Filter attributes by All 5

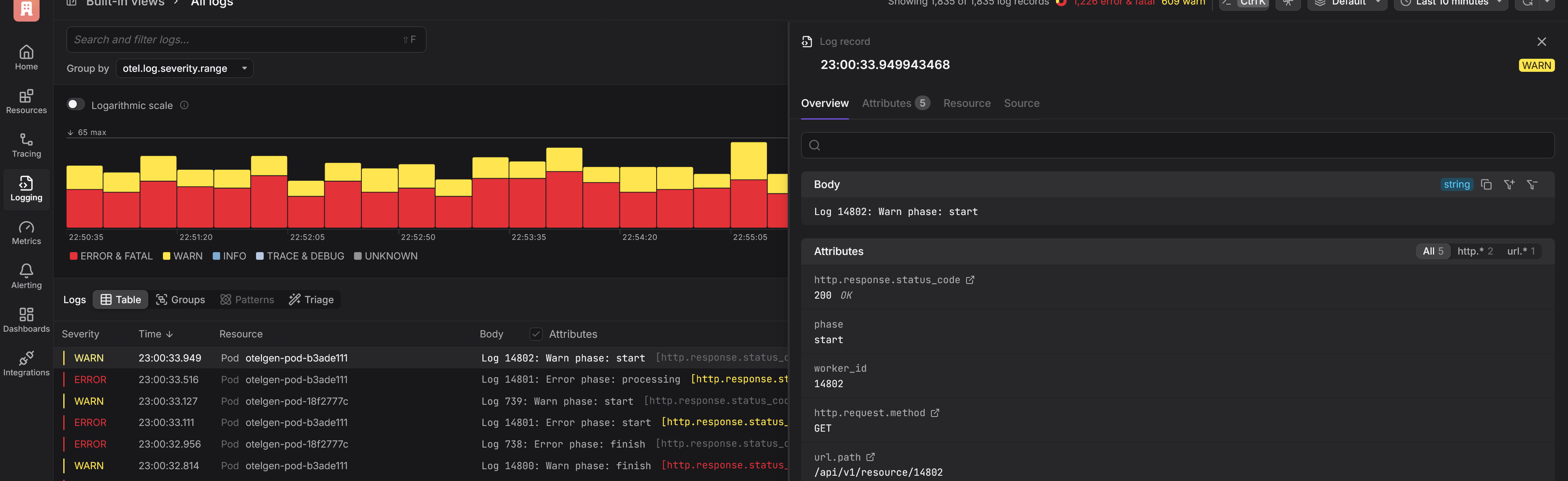click(x=1433, y=251)
